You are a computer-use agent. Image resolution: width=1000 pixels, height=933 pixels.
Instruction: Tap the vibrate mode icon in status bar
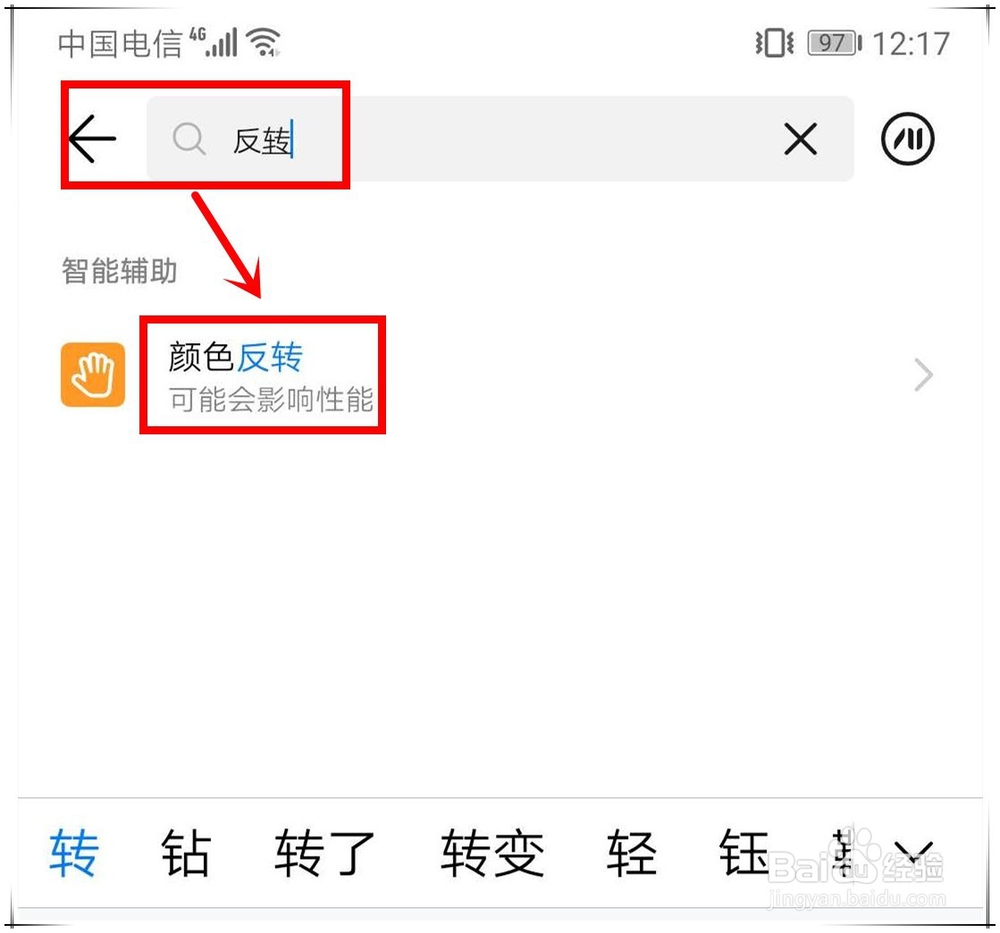pyautogui.click(x=774, y=43)
